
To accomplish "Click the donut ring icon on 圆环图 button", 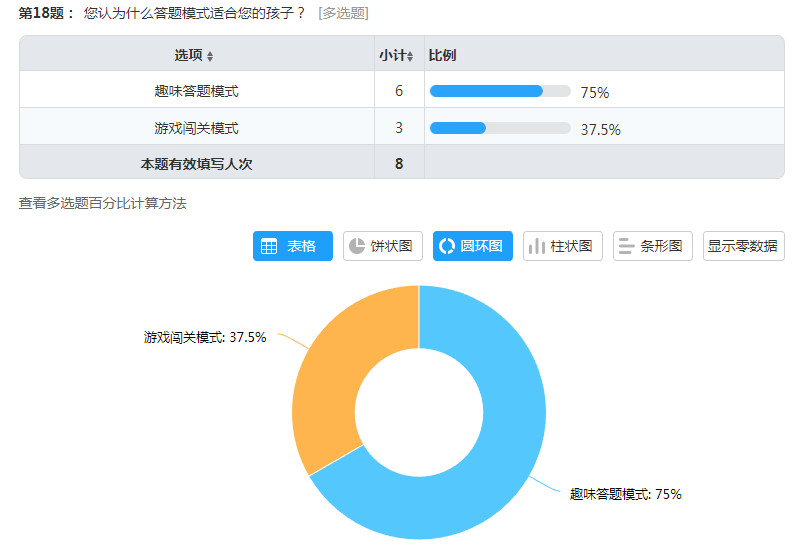I will click(x=447, y=246).
